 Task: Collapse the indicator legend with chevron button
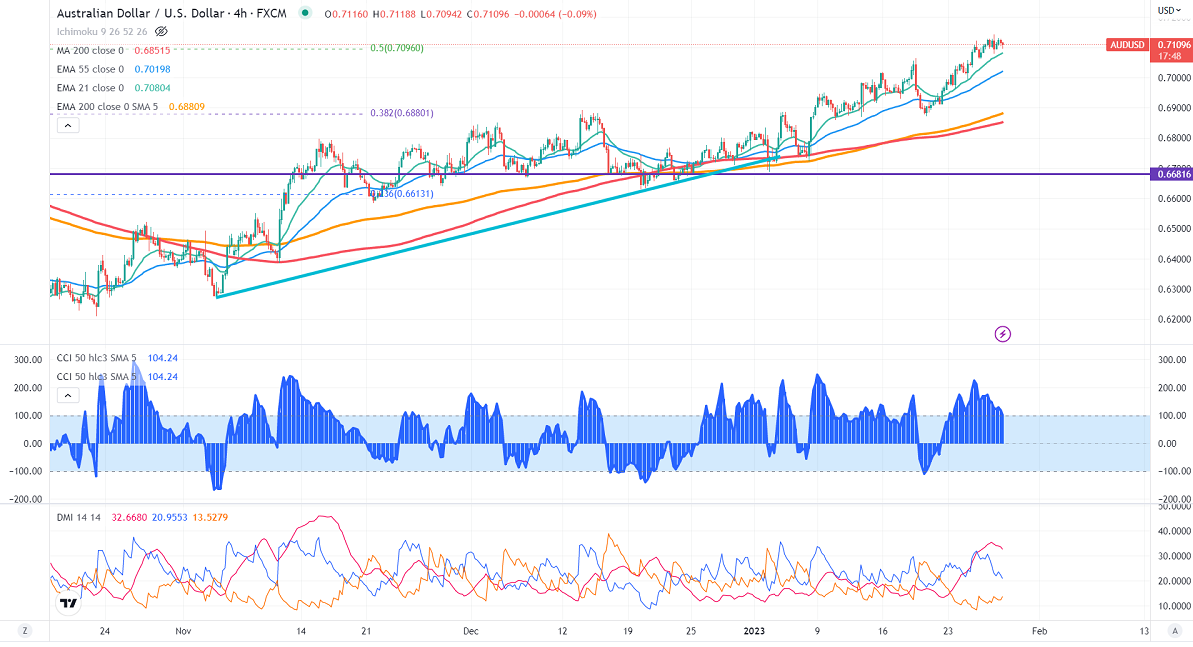click(x=67, y=125)
